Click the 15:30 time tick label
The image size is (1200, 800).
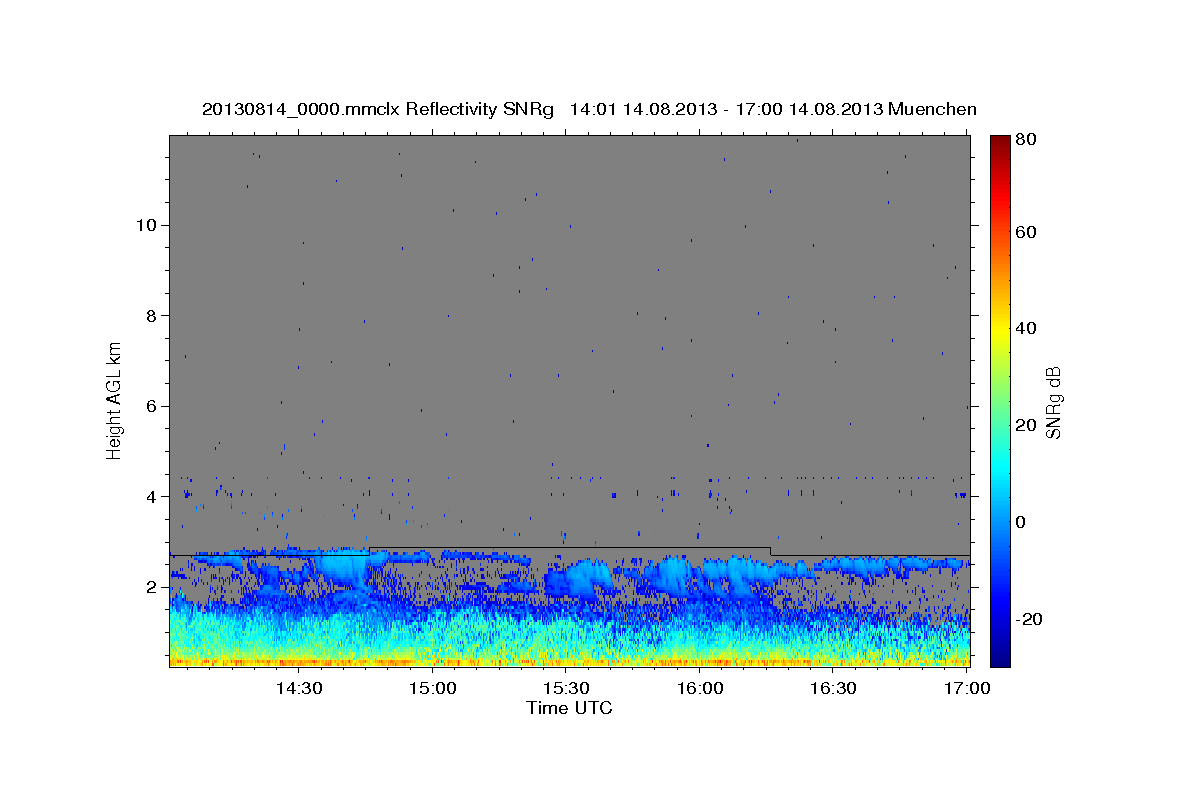(x=566, y=689)
